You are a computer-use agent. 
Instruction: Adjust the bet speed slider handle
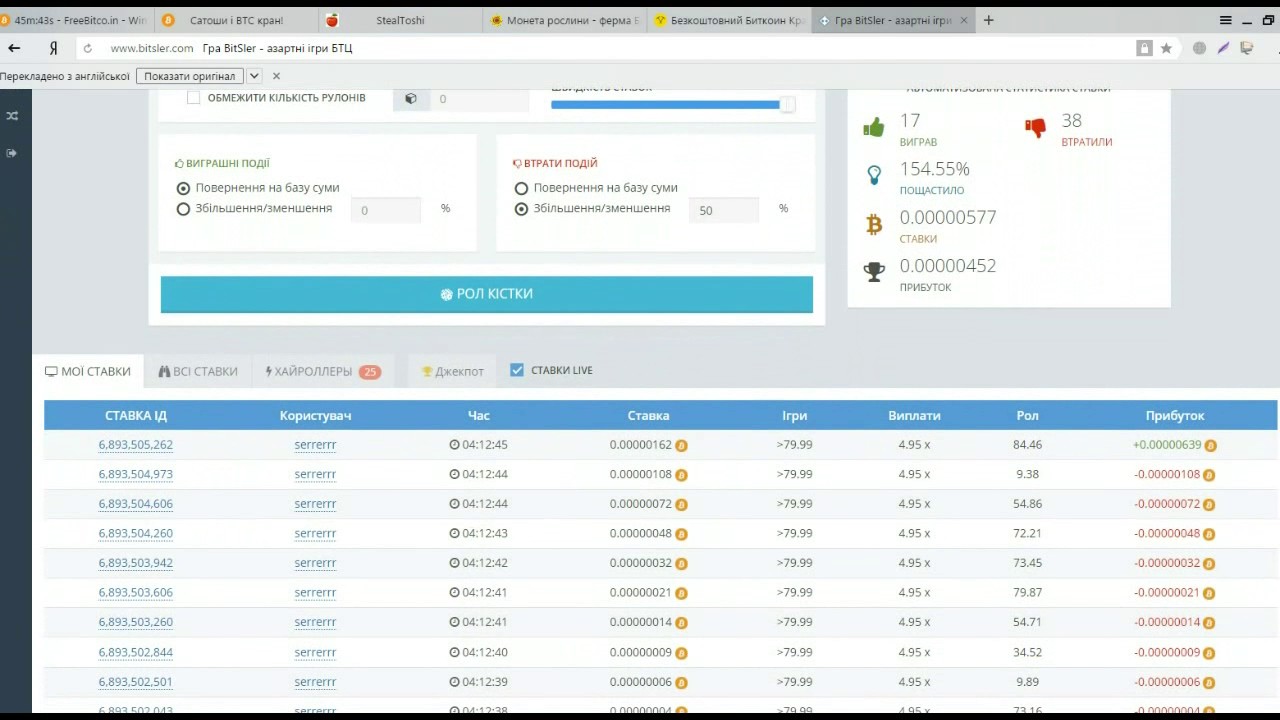[788, 104]
